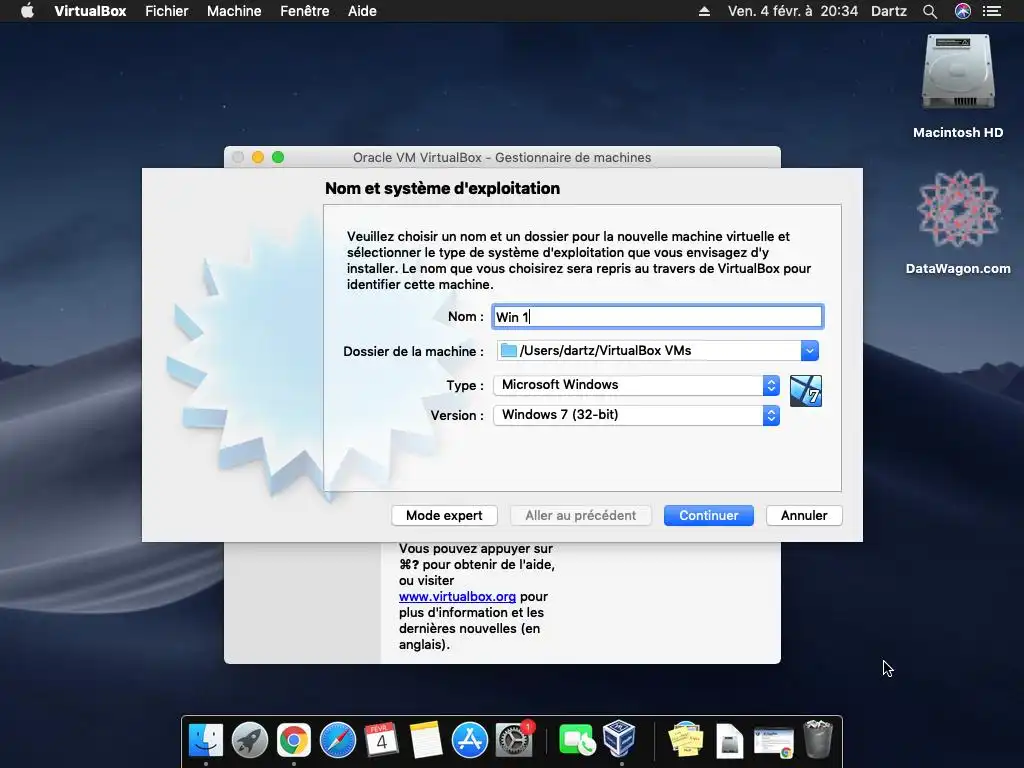
Task: Open the Version dropdown showing Windows 7 (32-bit)
Action: pos(637,415)
